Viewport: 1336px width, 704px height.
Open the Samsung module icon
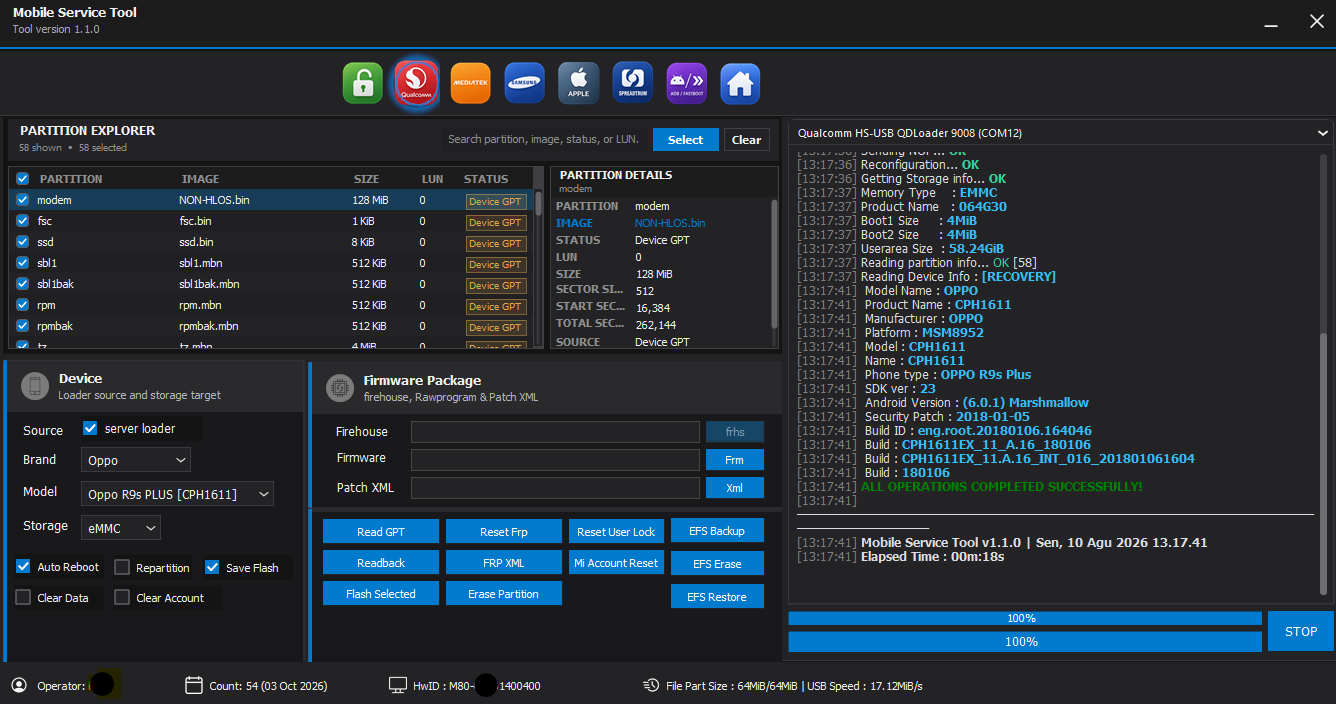coord(525,83)
